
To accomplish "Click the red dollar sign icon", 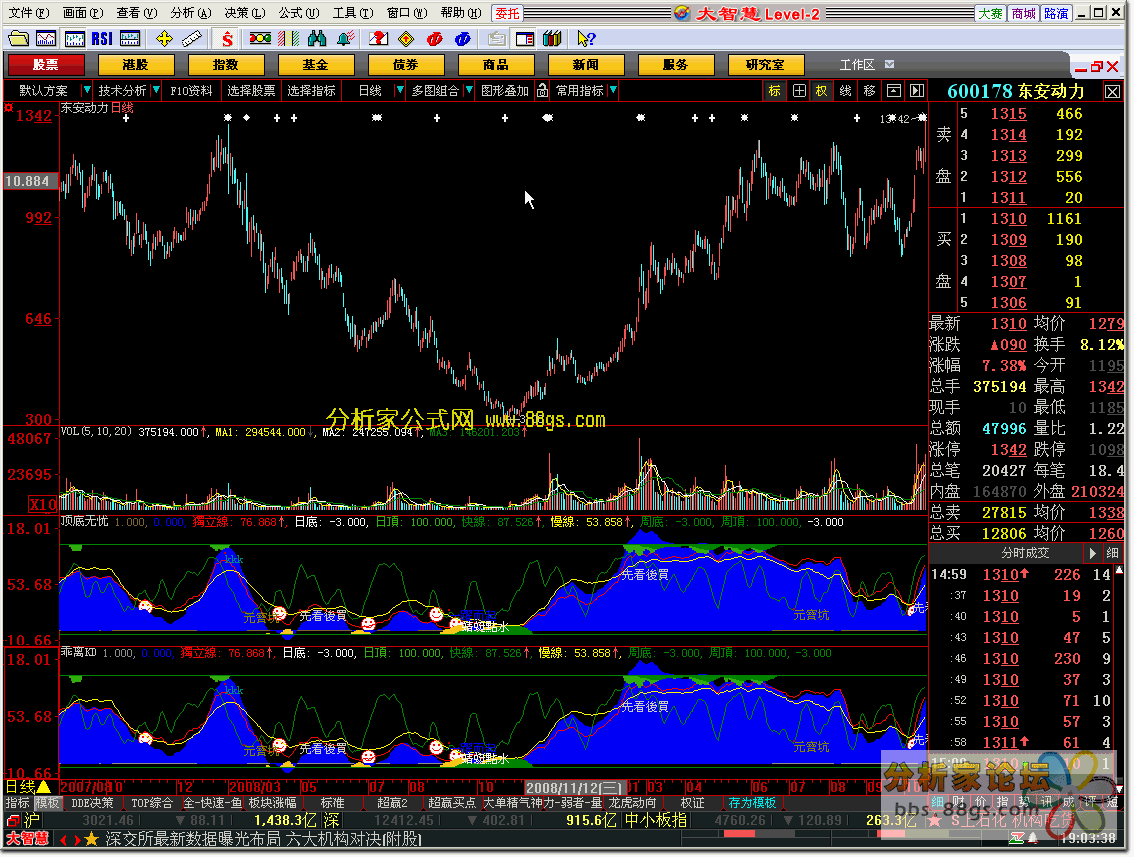I will (x=228, y=38).
